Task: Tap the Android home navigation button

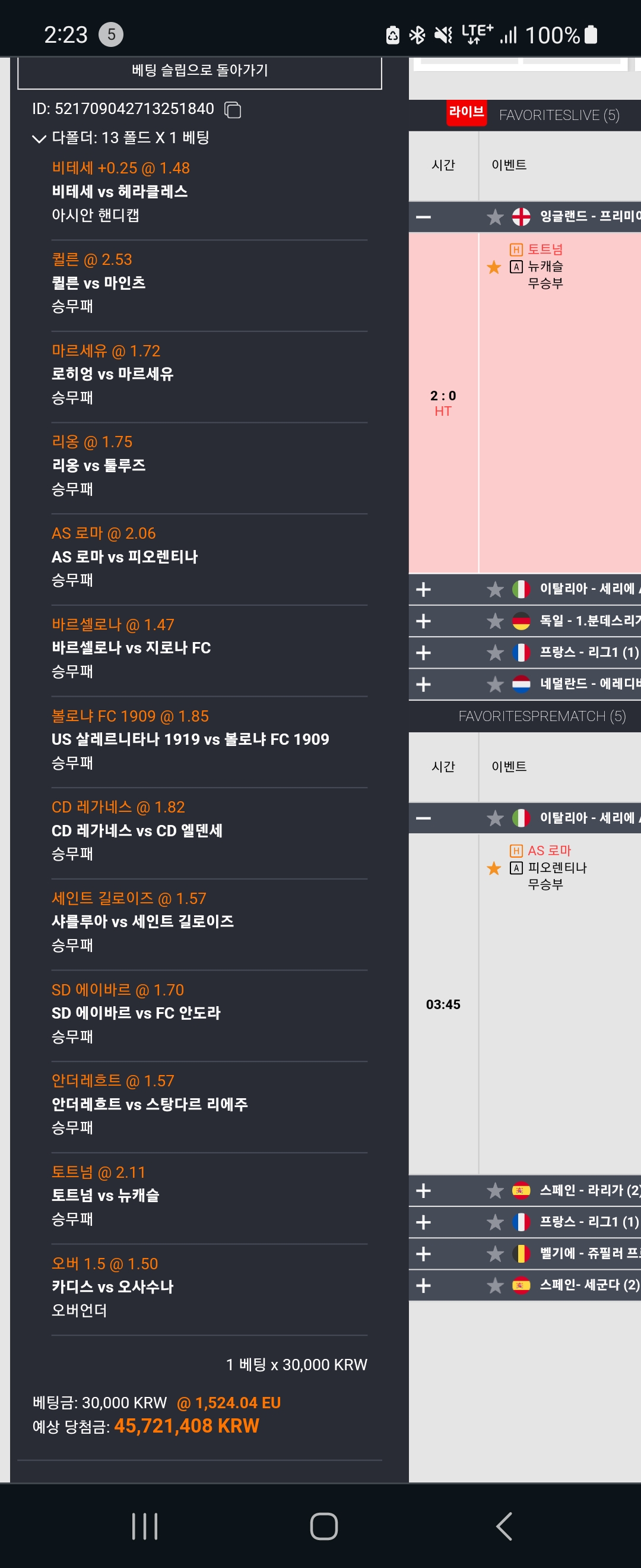Action: click(x=323, y=1526)
